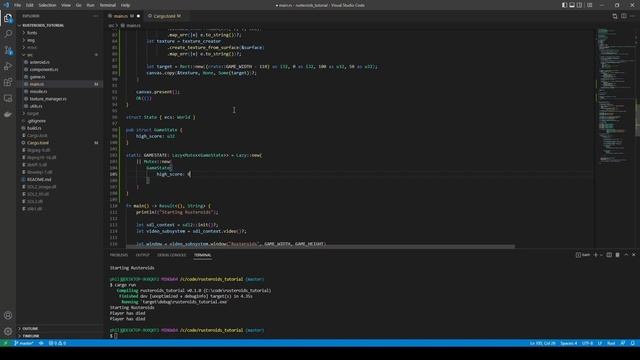Toggle the bottom panel from title bar
640x360 pixels.
tap(572, 5)
